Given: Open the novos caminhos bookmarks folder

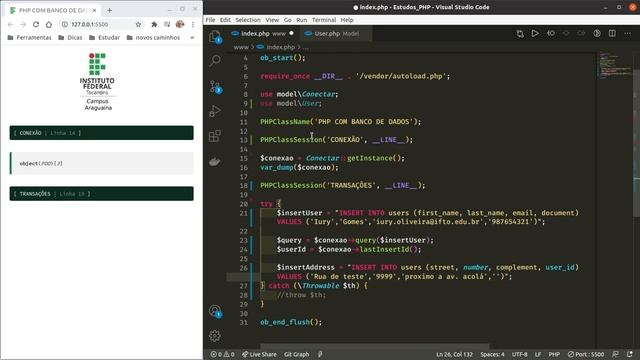Looking at the screenshot, I should (x=153, y=38).
